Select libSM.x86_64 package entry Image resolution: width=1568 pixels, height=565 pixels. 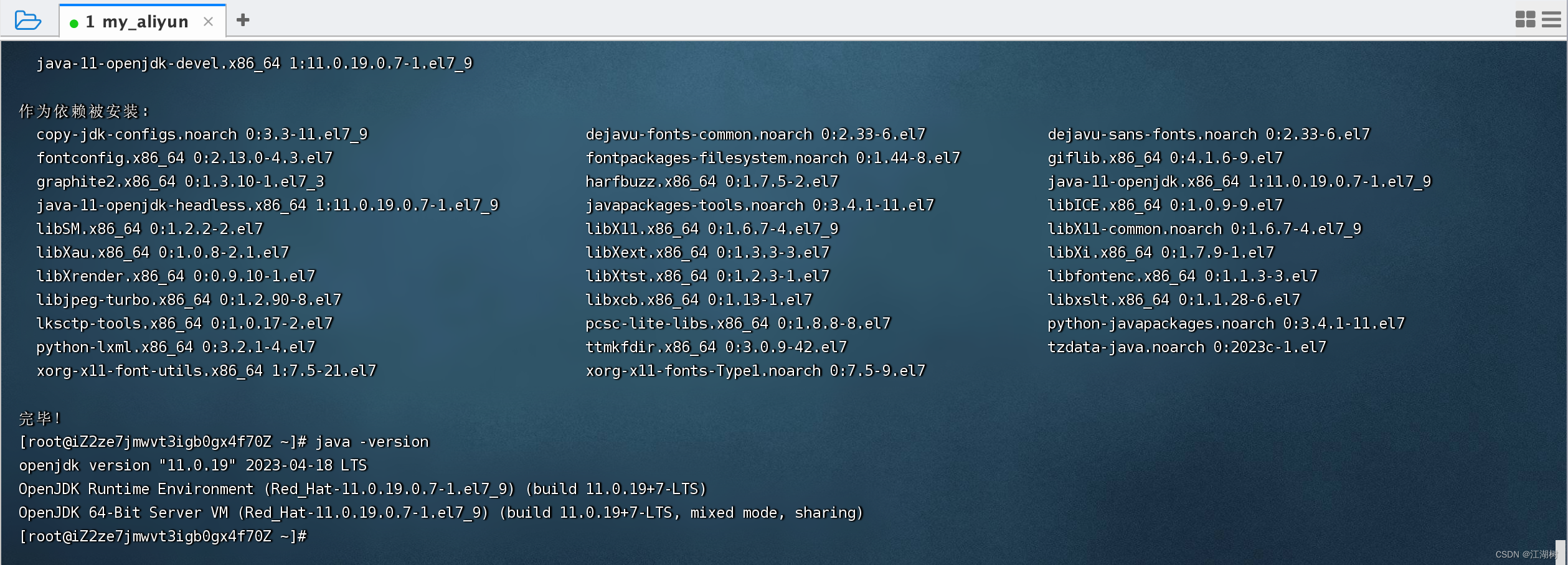click(150, 229)
